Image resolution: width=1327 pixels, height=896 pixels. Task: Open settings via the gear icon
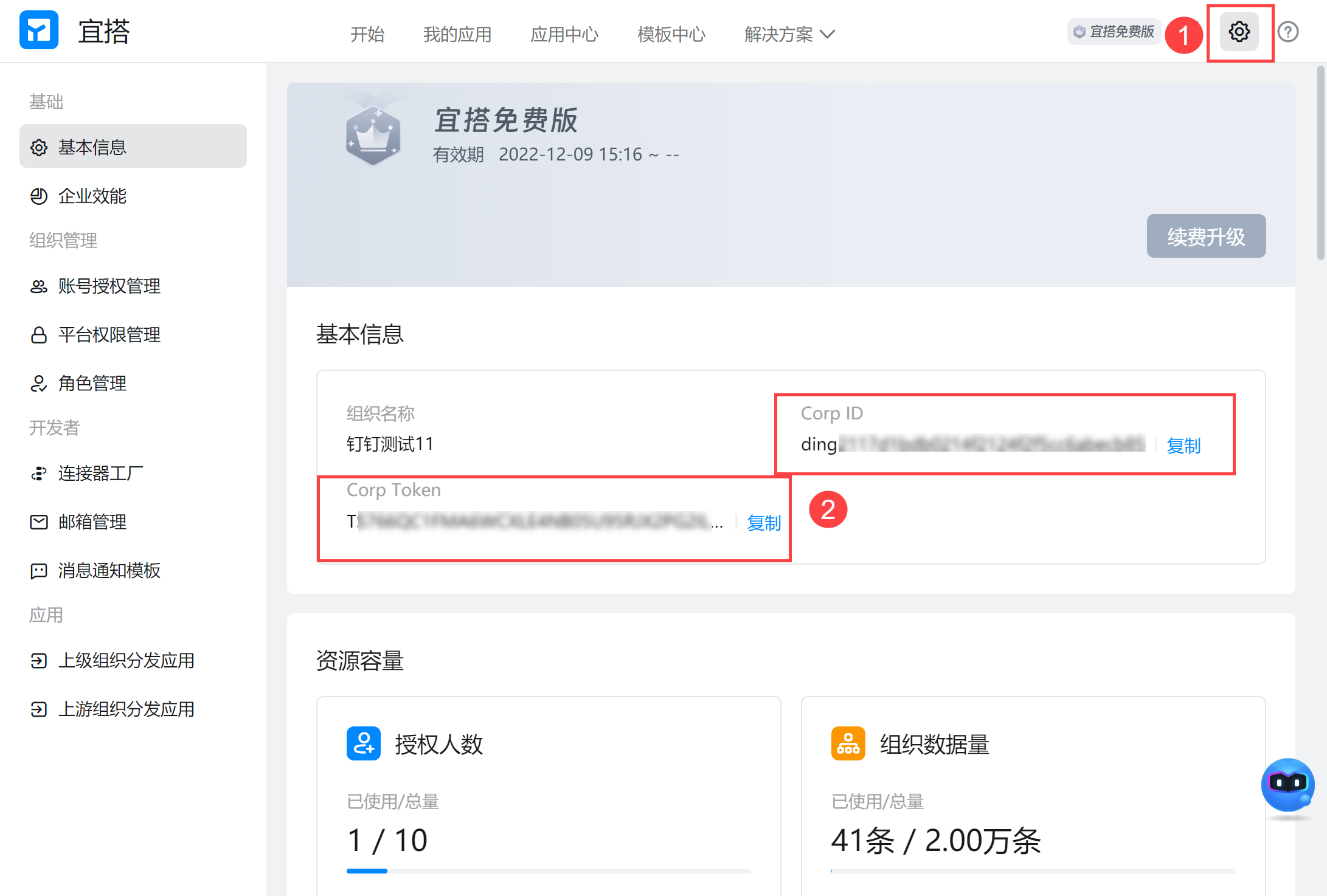point(1239,32)
